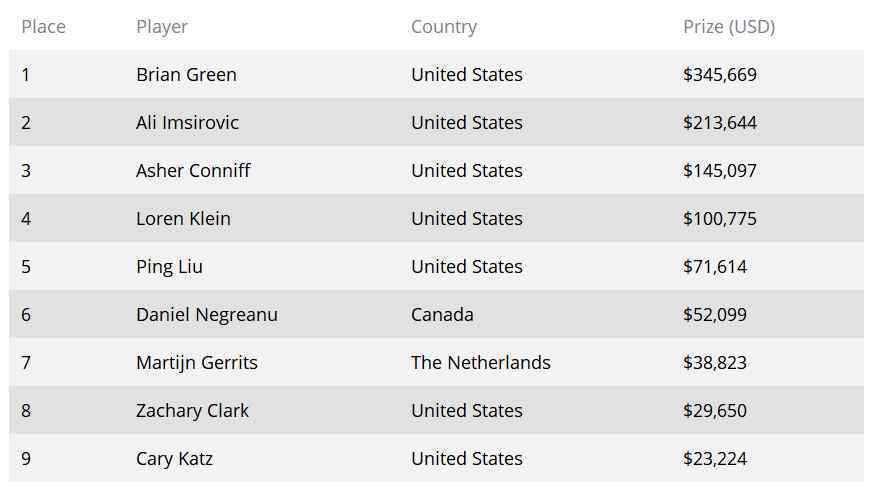Click the Canada country cell
Image resolution: width=877 pixels, height=495 pixels.
coord(442,315)
